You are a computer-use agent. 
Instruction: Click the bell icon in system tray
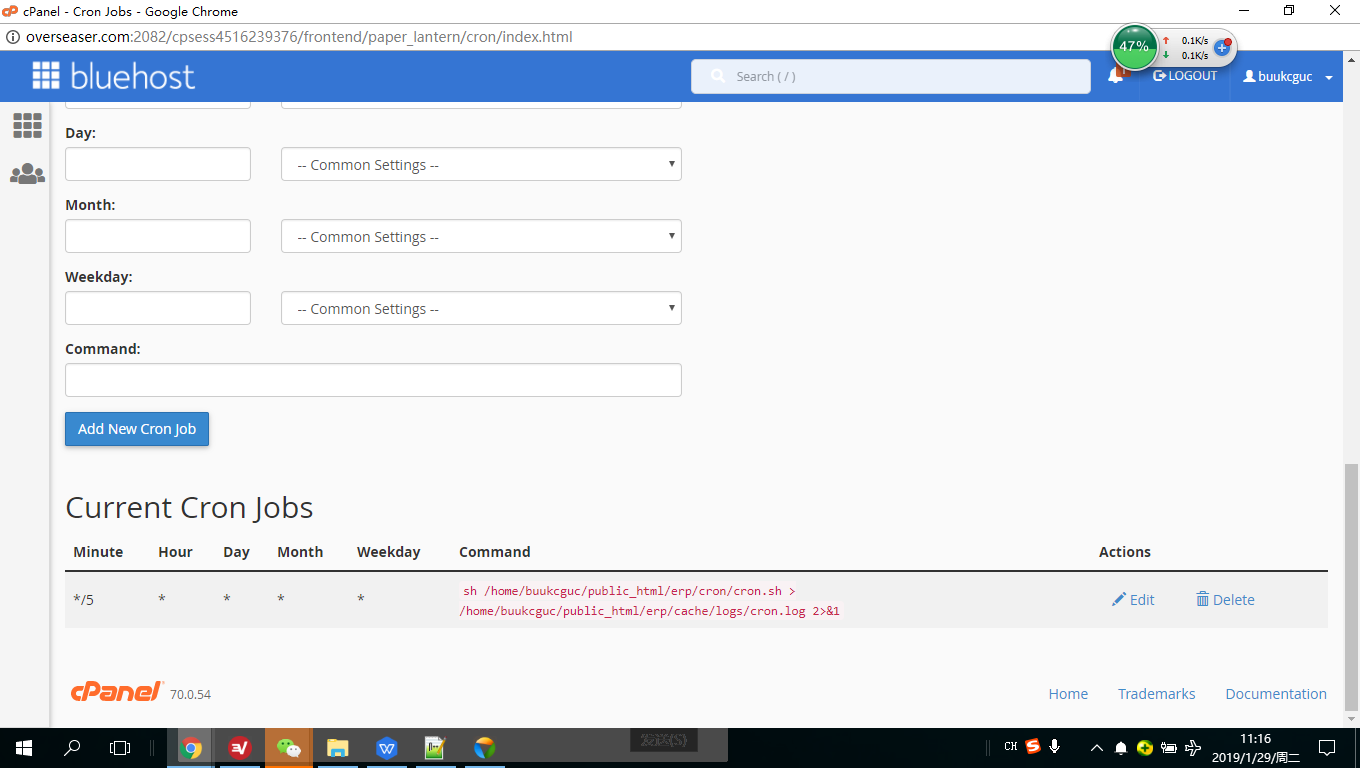pyautogui.click(x=1121, y=747)
